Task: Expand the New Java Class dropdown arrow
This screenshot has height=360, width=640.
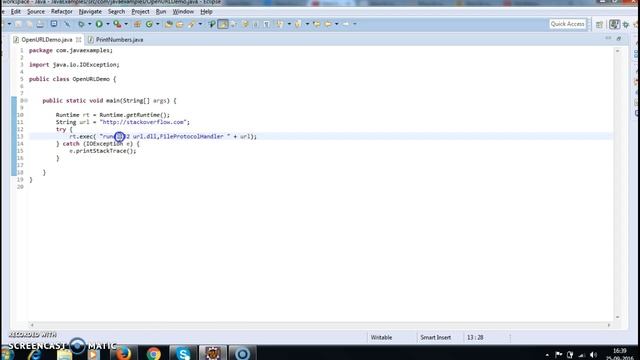Action: coord(158,24)
